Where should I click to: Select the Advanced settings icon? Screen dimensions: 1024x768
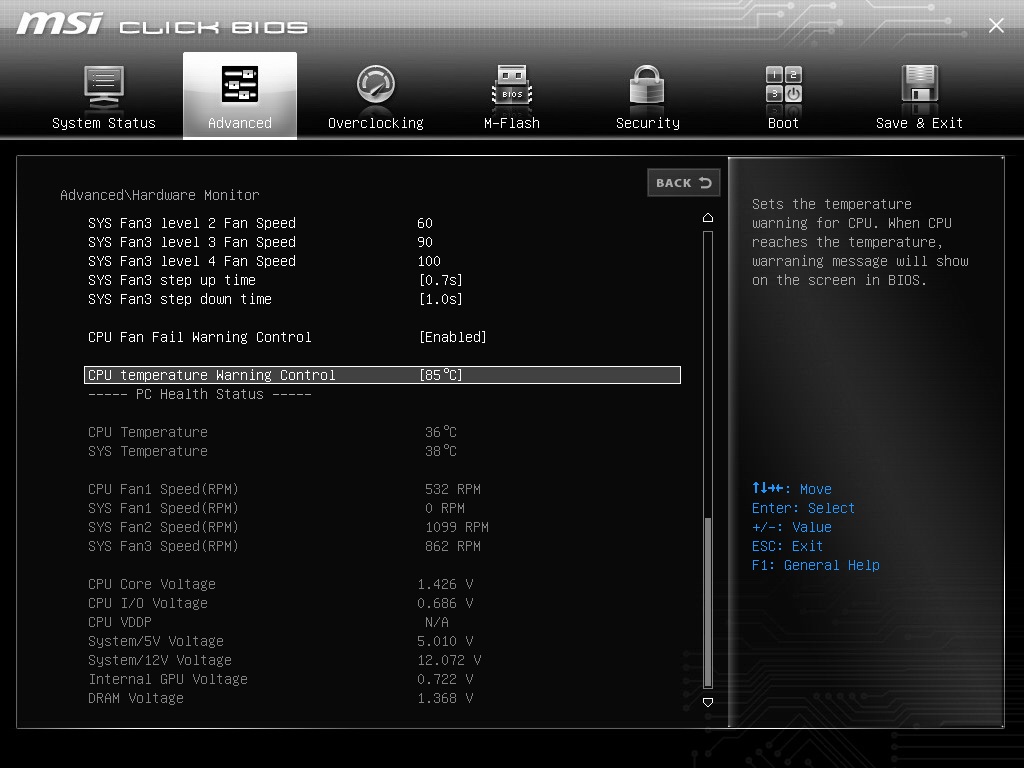(240, 85)
